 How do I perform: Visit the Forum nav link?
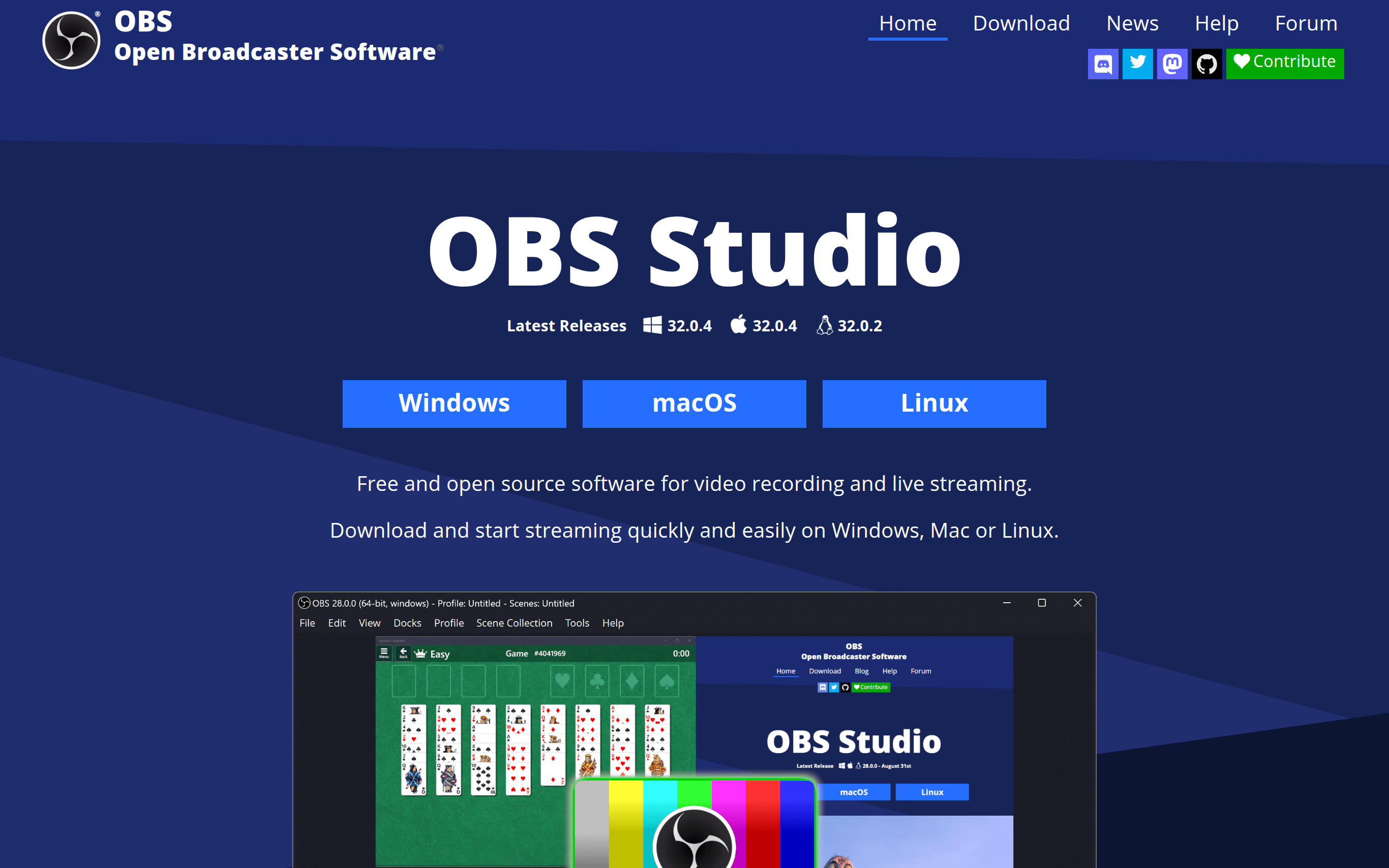coord(1306,23)
